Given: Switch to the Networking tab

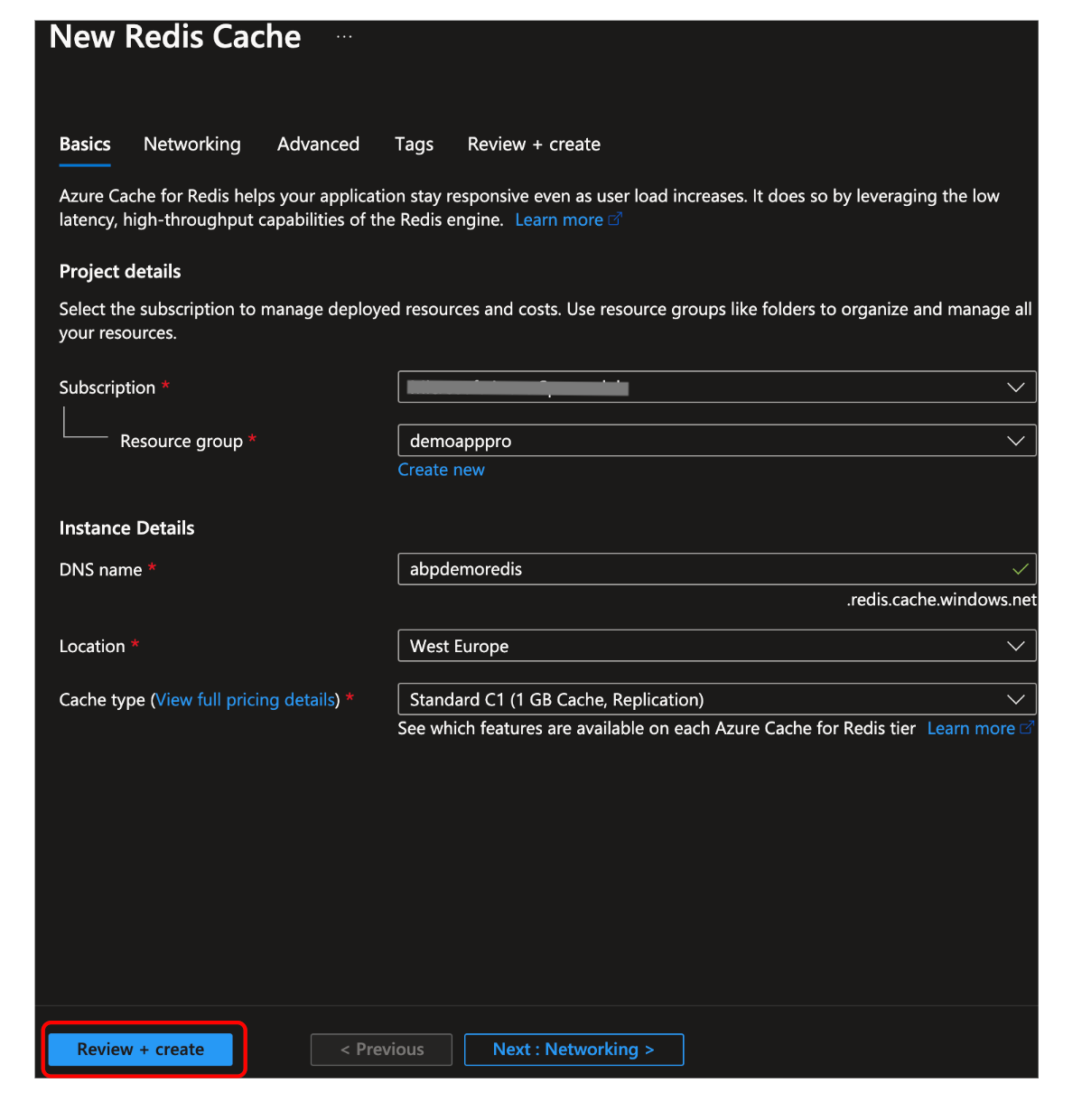Looking at the screenshot, I should 192,145.
